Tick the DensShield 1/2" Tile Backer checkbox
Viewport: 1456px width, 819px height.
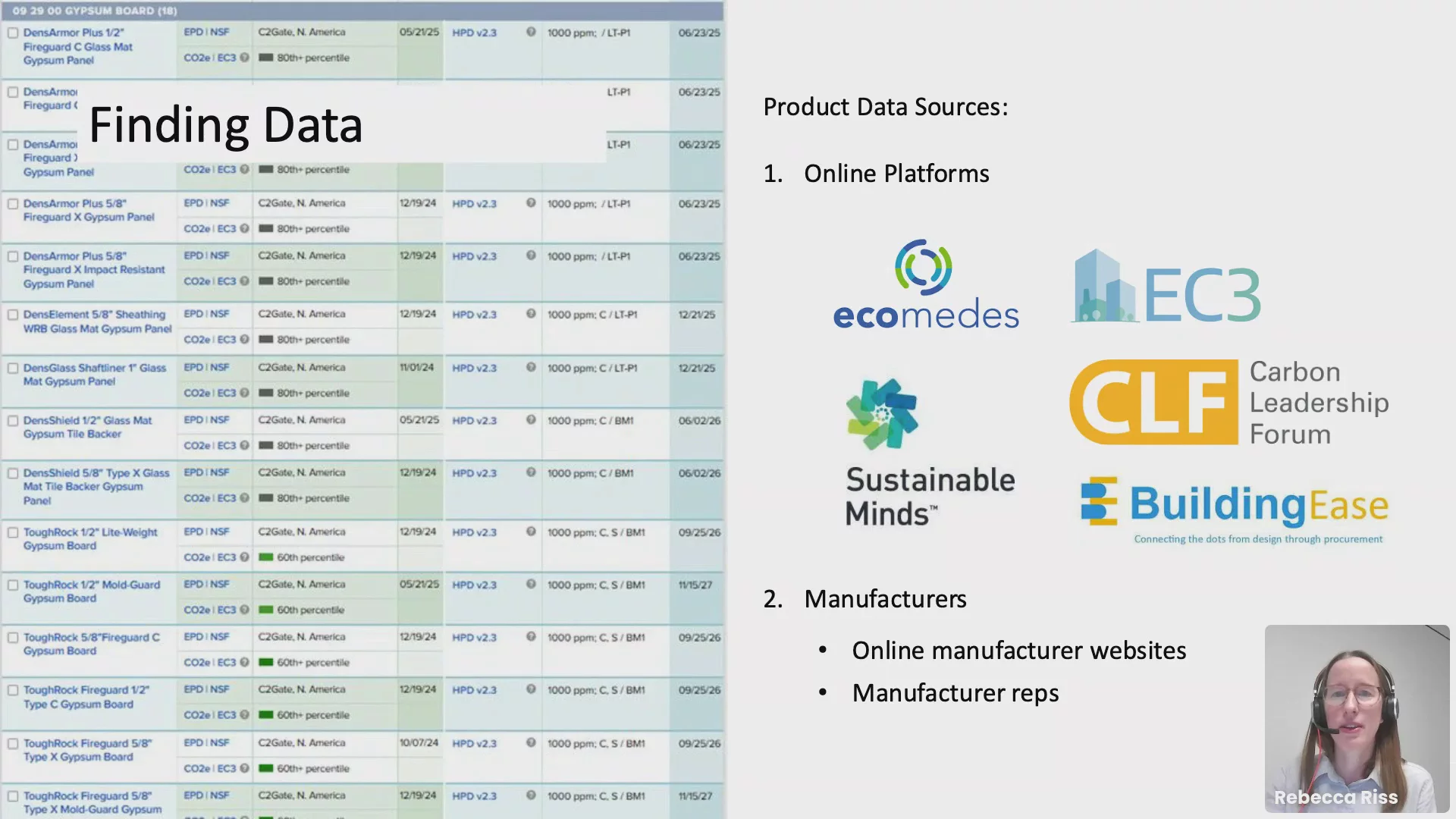tap(13, 421)
